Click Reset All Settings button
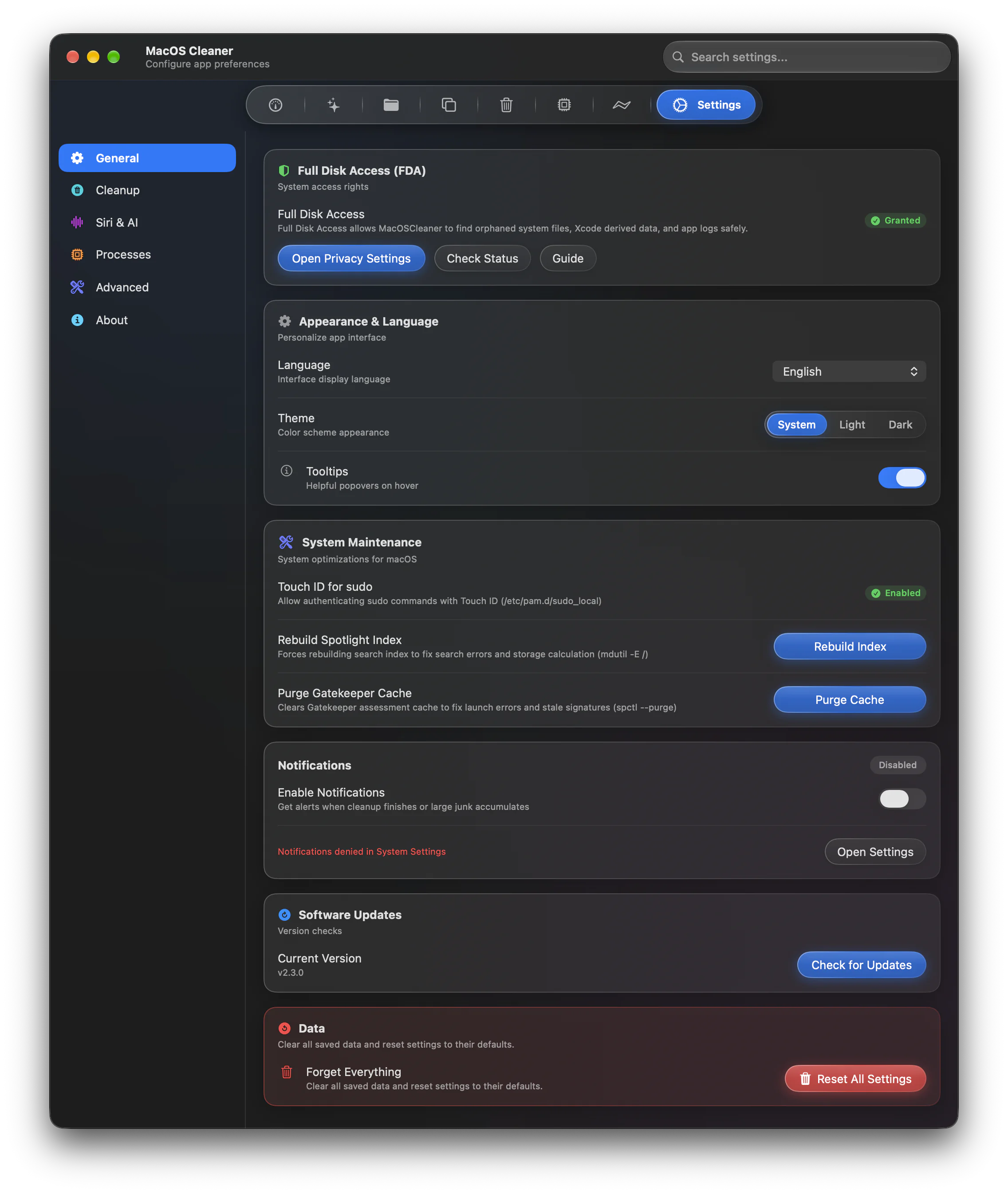 (x=855, y=1079)
